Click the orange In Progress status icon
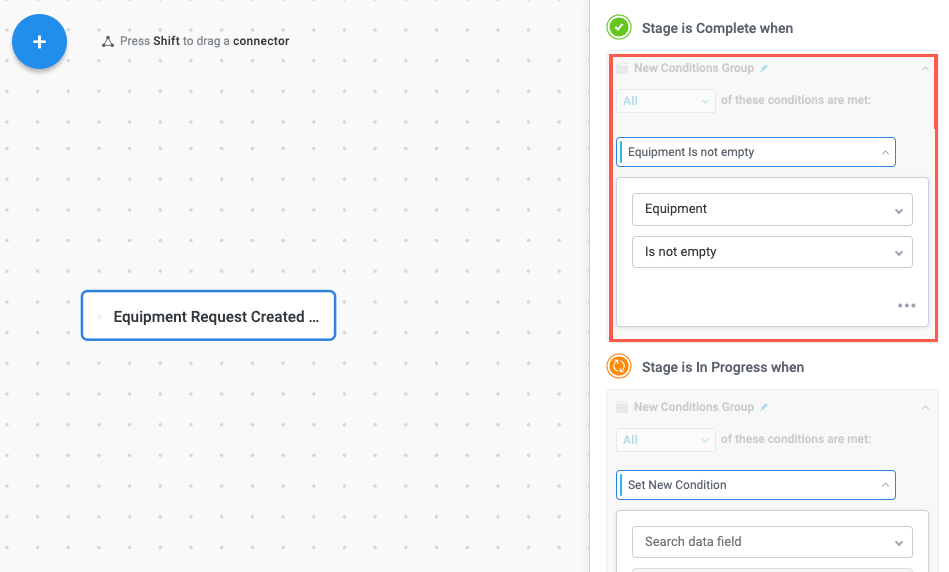The image size is (949, 572). point(619,367)
